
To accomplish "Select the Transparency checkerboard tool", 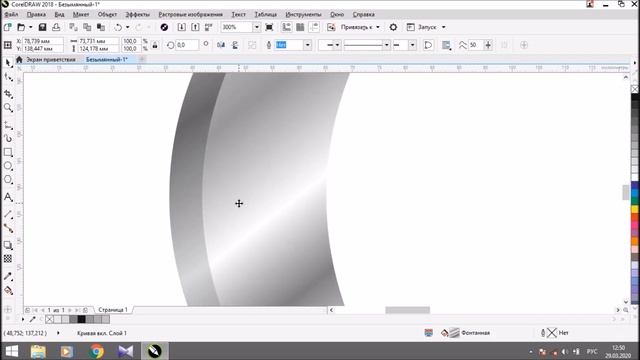I will click(8, 259).
